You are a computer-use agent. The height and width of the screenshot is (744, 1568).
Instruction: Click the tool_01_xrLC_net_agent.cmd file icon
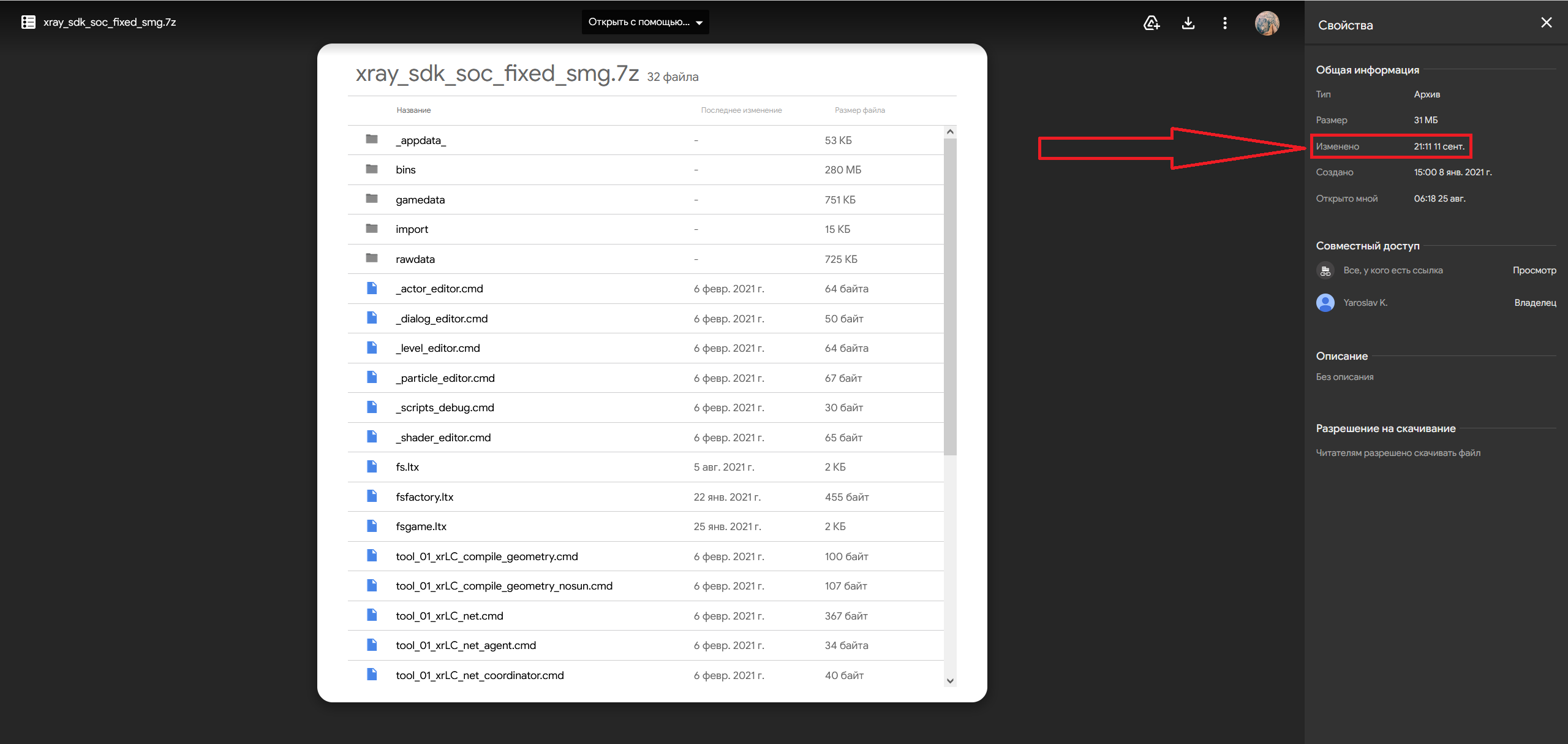tap(372, 645)
